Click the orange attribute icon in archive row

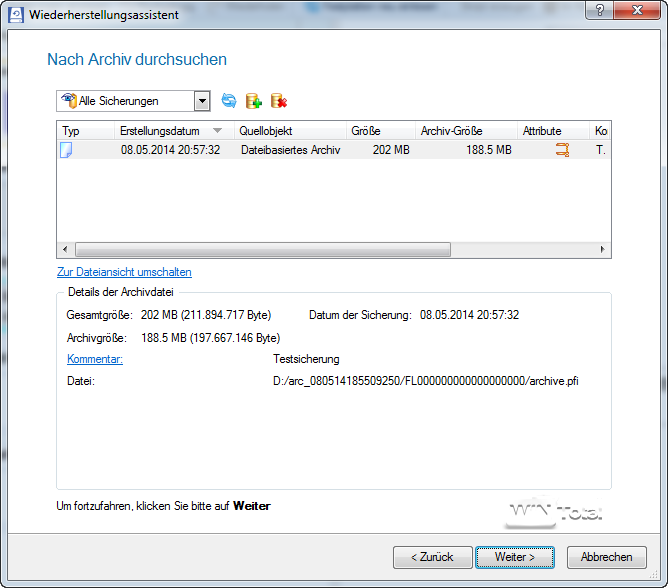[x=562, y=150]
